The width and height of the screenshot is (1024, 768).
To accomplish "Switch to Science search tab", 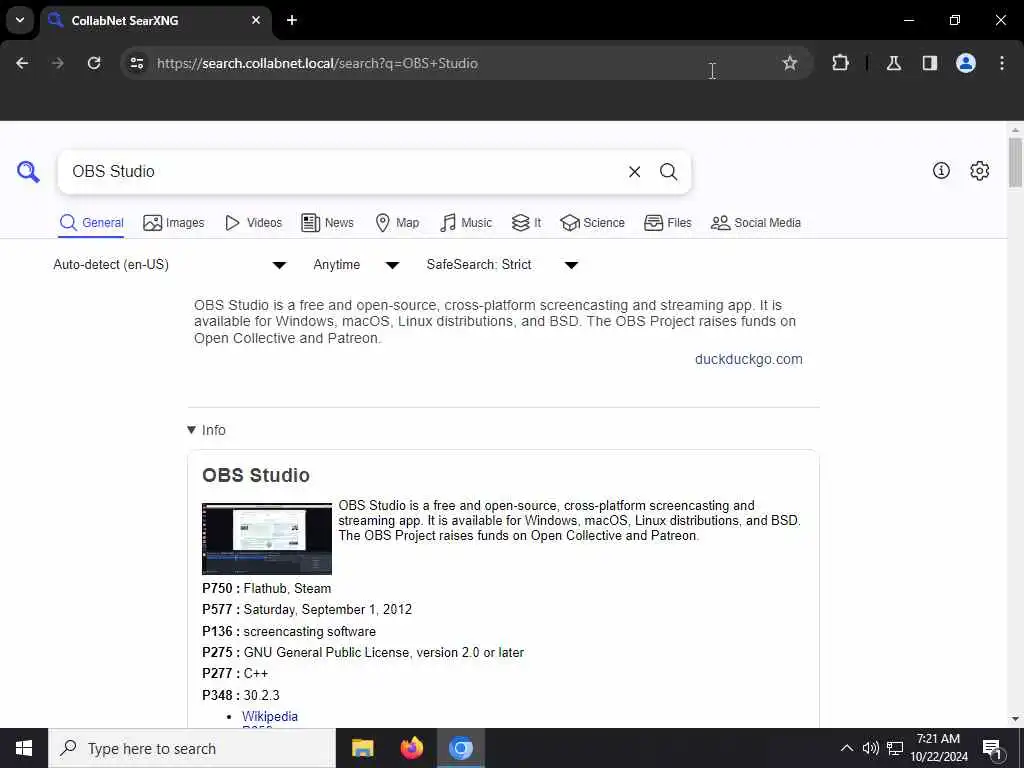I will 592,223.
